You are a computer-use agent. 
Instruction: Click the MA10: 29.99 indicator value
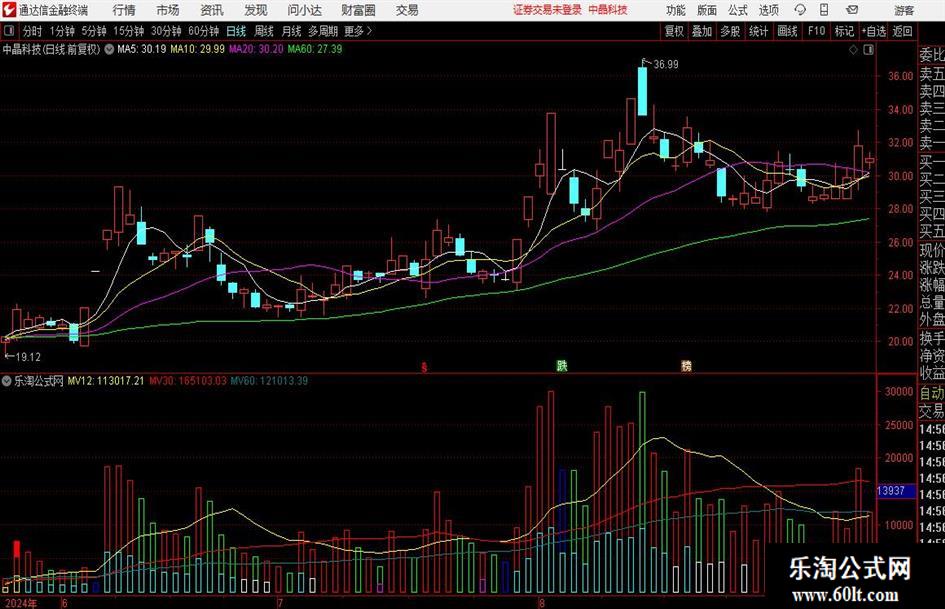tap(198, 49)
